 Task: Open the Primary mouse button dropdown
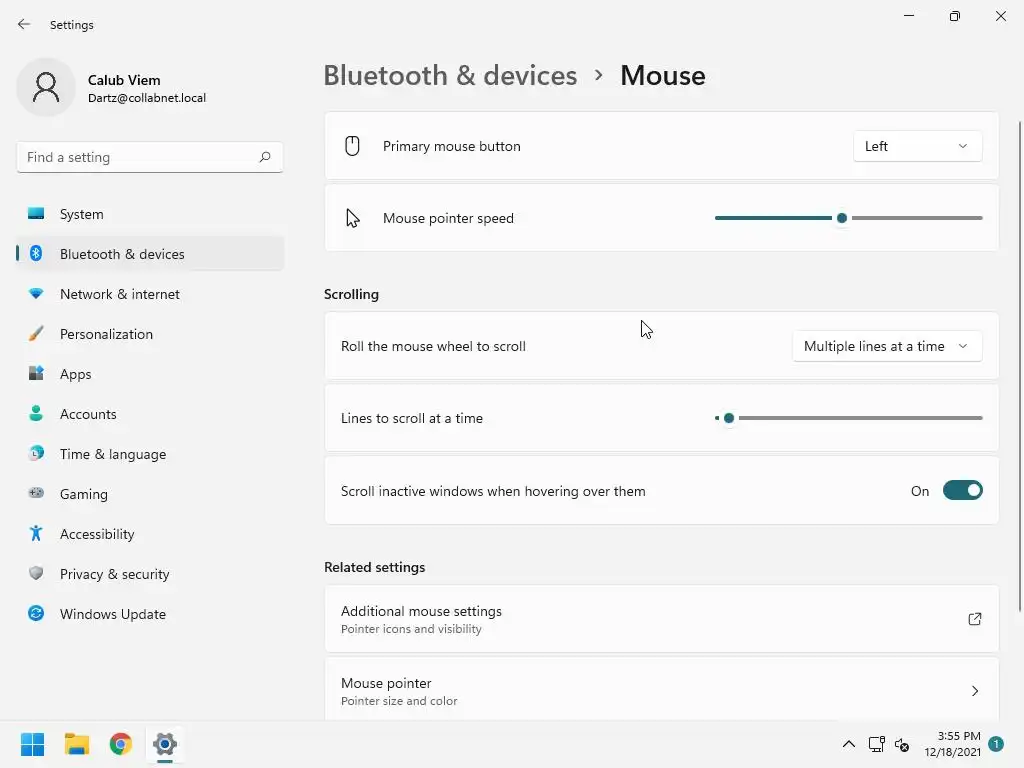[x=917, y=146]
